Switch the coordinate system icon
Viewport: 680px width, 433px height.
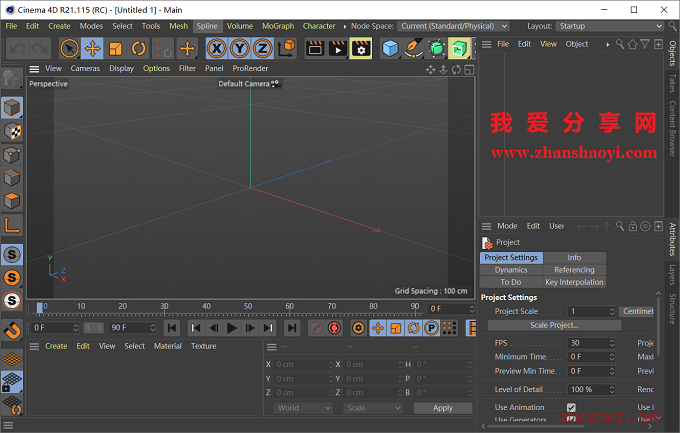tap(286, 48)
